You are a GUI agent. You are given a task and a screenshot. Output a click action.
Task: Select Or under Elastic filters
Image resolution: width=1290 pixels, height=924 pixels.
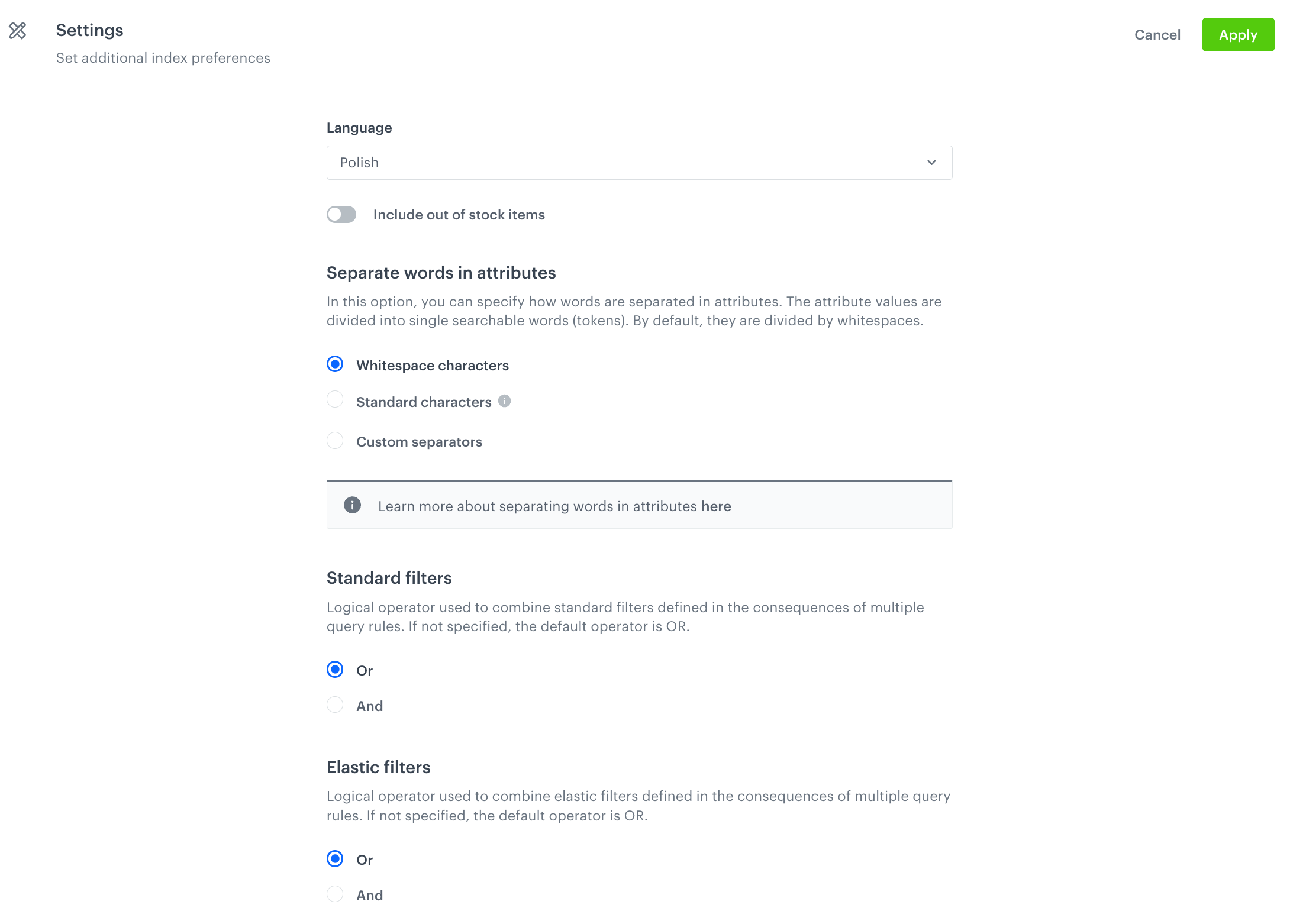334,858
